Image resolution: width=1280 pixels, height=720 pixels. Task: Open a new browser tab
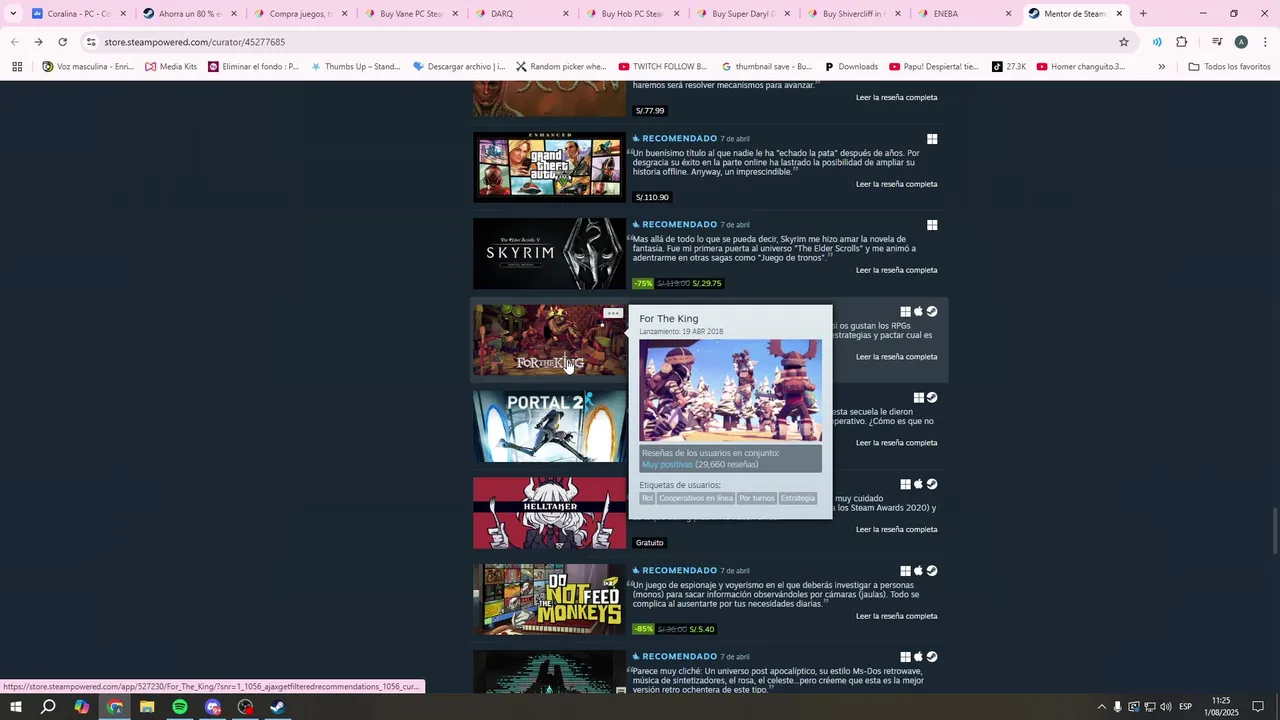point(1143,14)
